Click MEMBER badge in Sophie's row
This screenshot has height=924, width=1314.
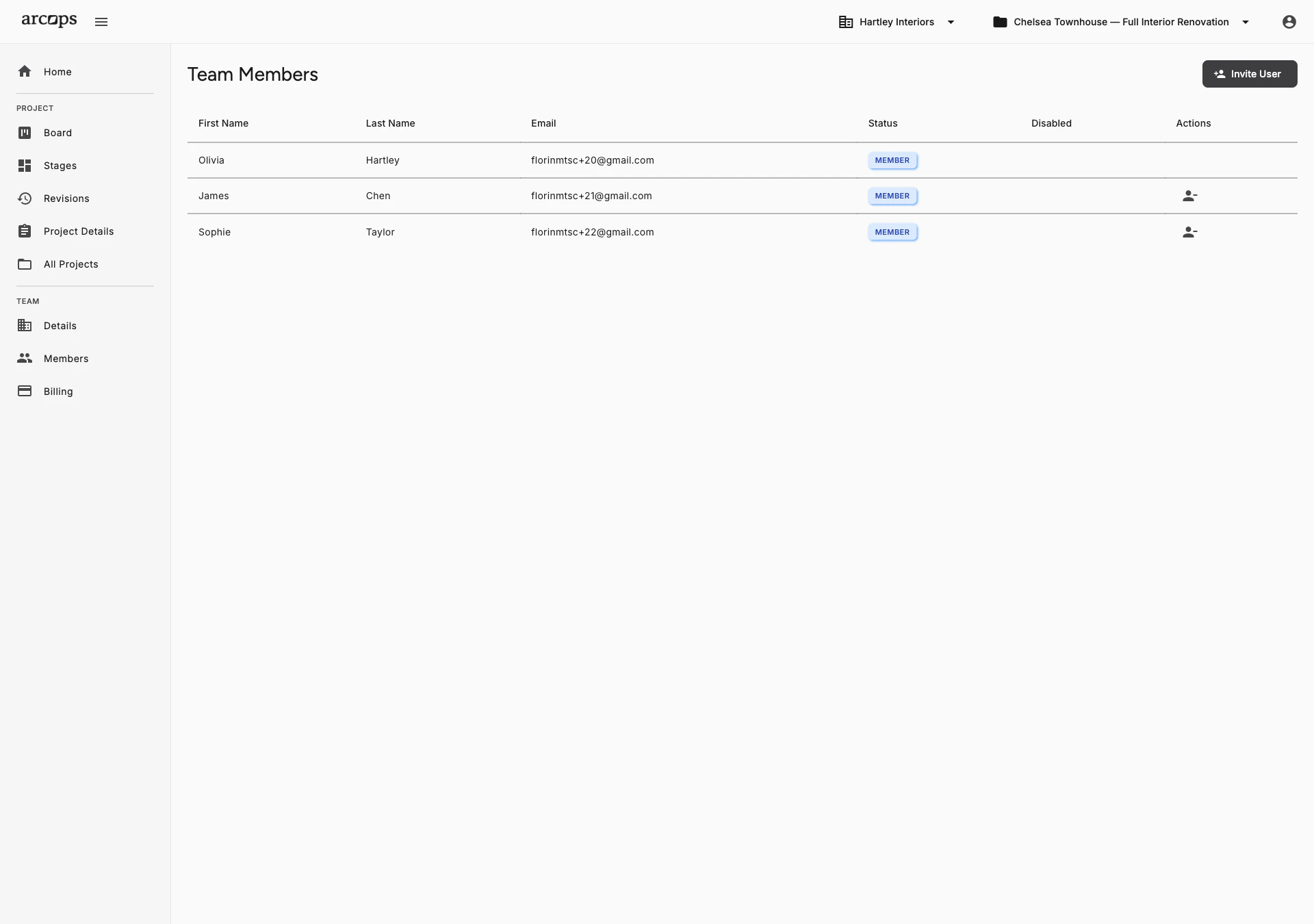point(892,232)
